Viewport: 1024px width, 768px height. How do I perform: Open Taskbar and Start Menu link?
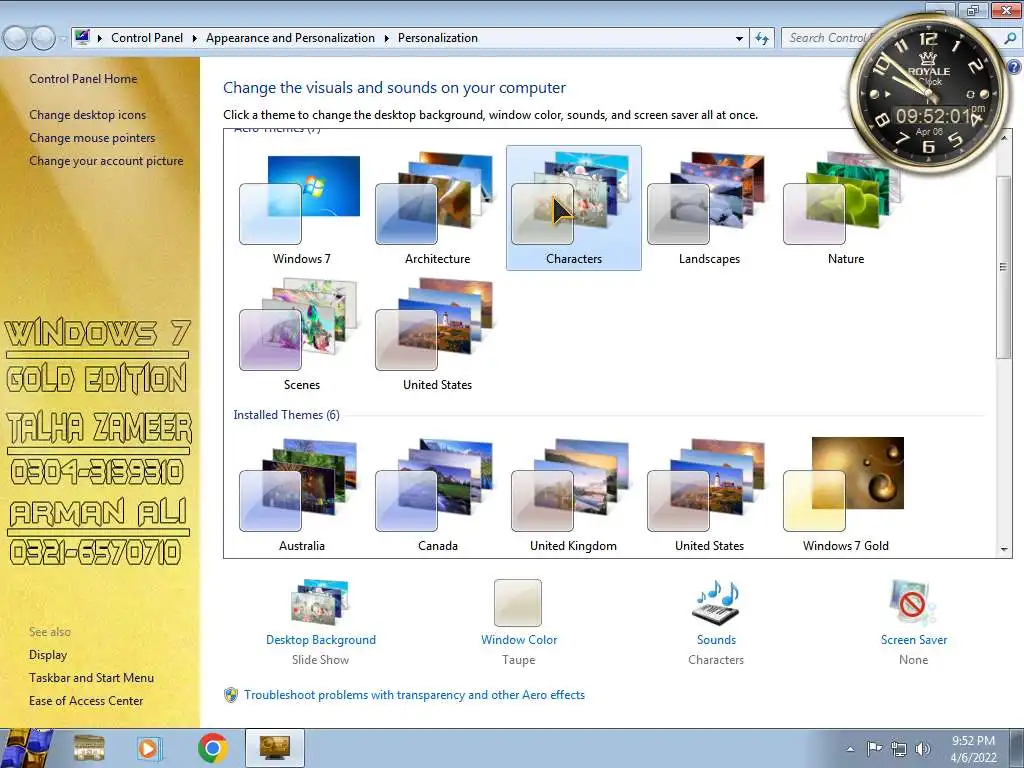(x=91, y=678)
